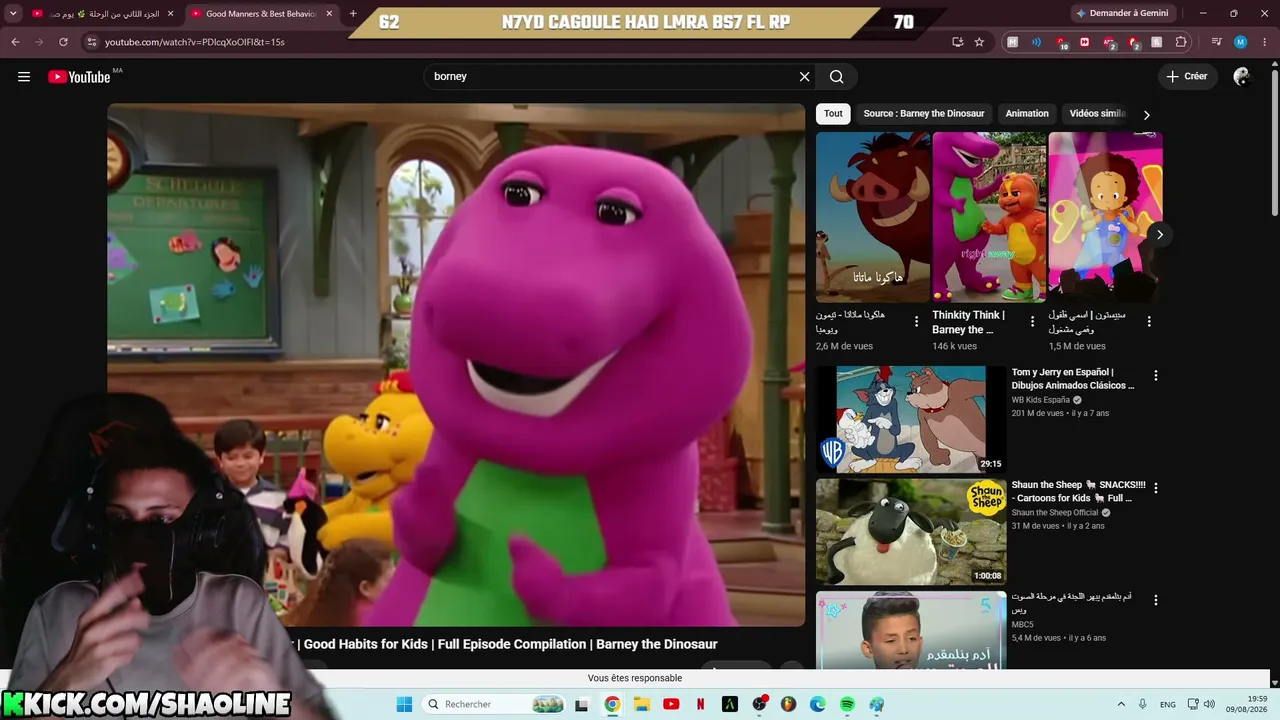The width and height of the screenshot is (1280, 720).
Task: Open Windows Start menu
Action: (404, 704)
